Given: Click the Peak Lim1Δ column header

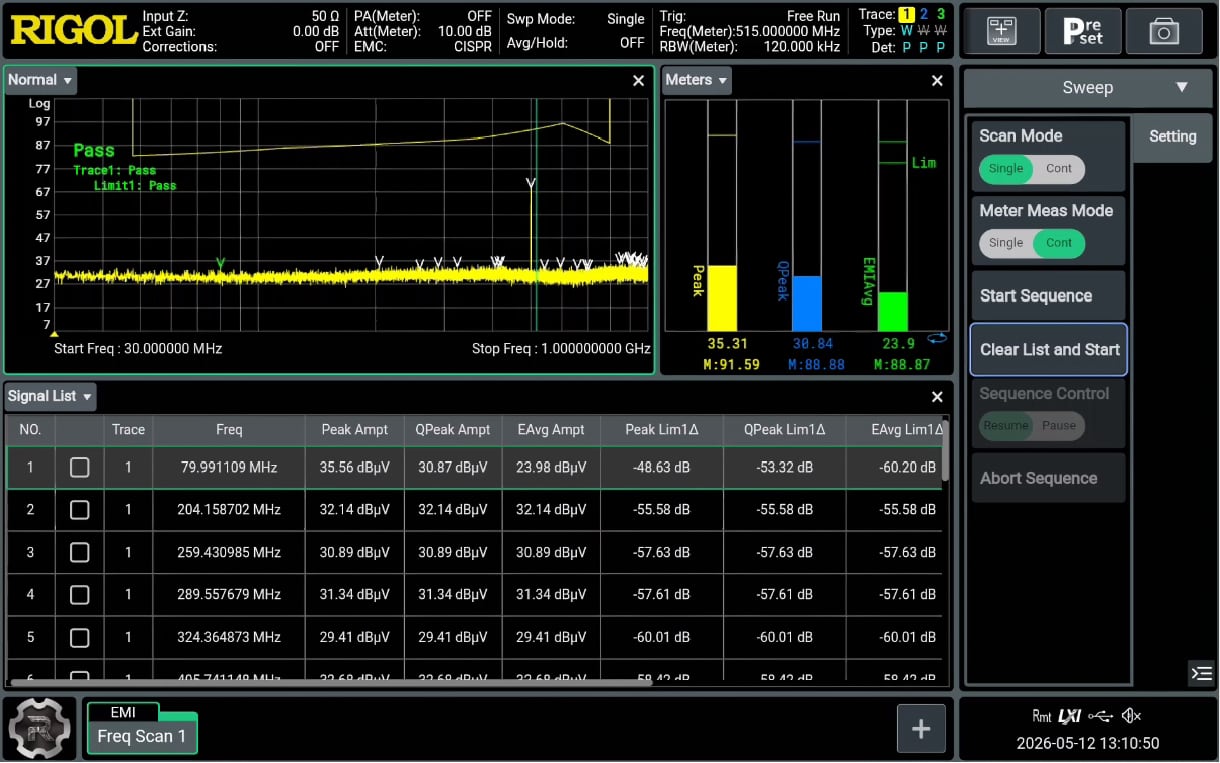Looking at the screenshot, I should point(662,430).
